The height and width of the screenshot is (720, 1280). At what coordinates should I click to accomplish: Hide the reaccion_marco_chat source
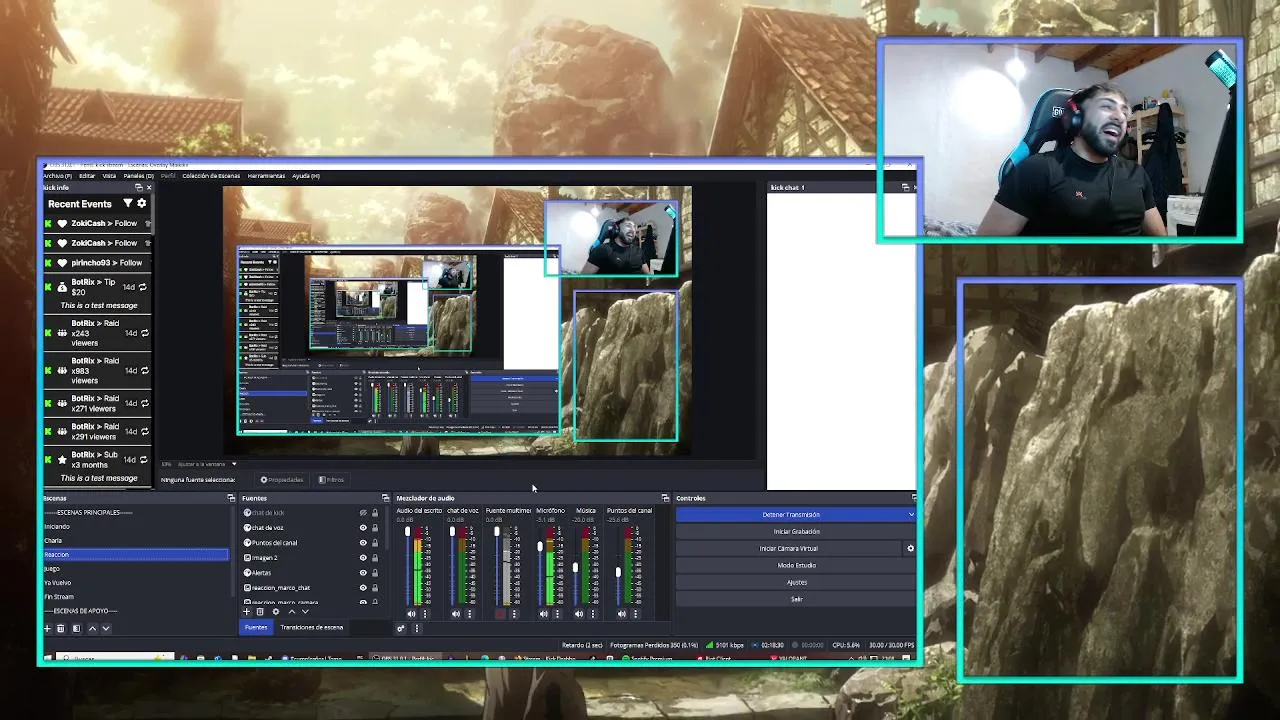pos(363,588)
